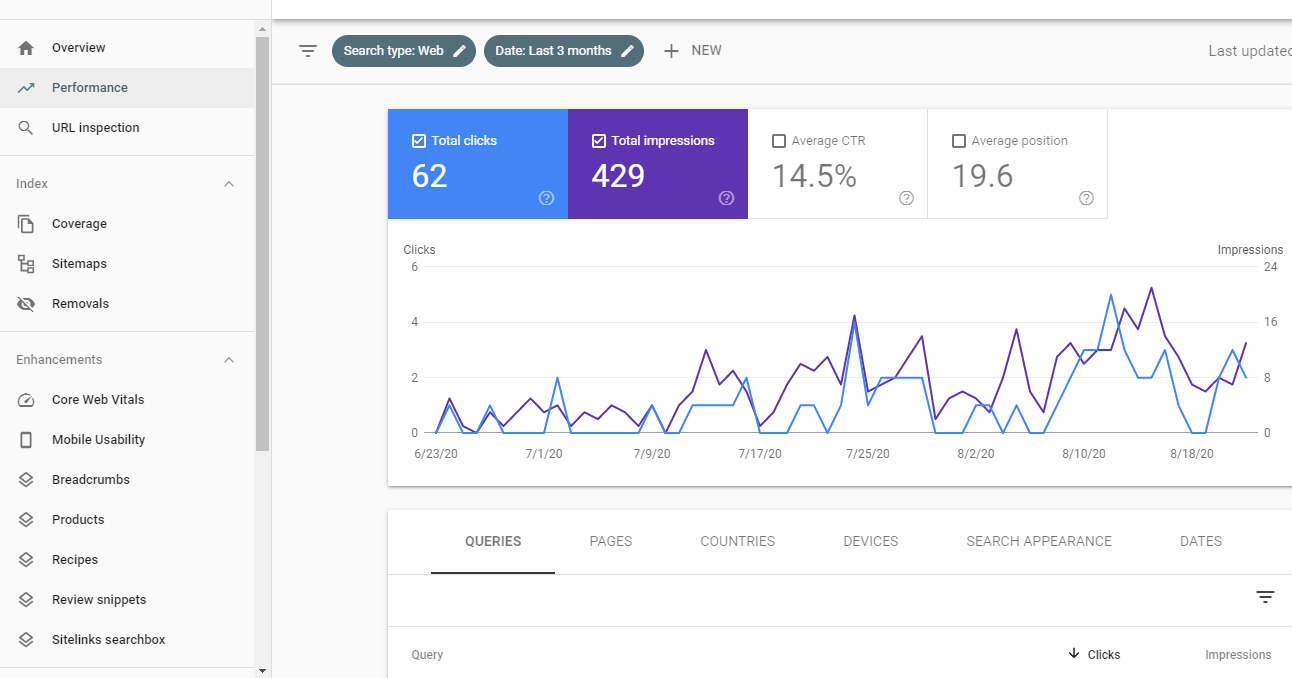
Task: Switch to the Pages tab
Action: click(610, 541)
